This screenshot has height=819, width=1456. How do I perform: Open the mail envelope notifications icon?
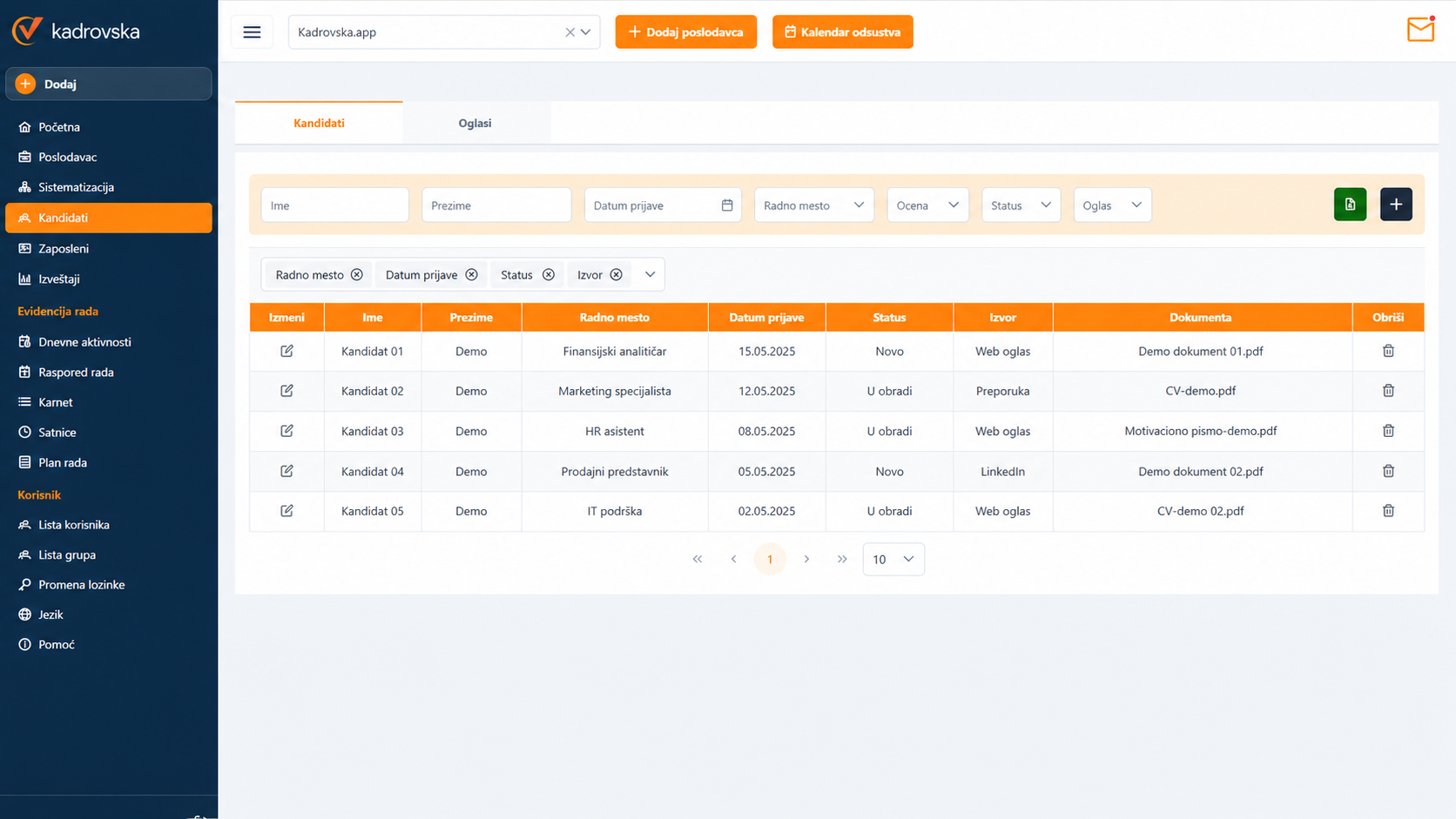[x=1420, y=30]
